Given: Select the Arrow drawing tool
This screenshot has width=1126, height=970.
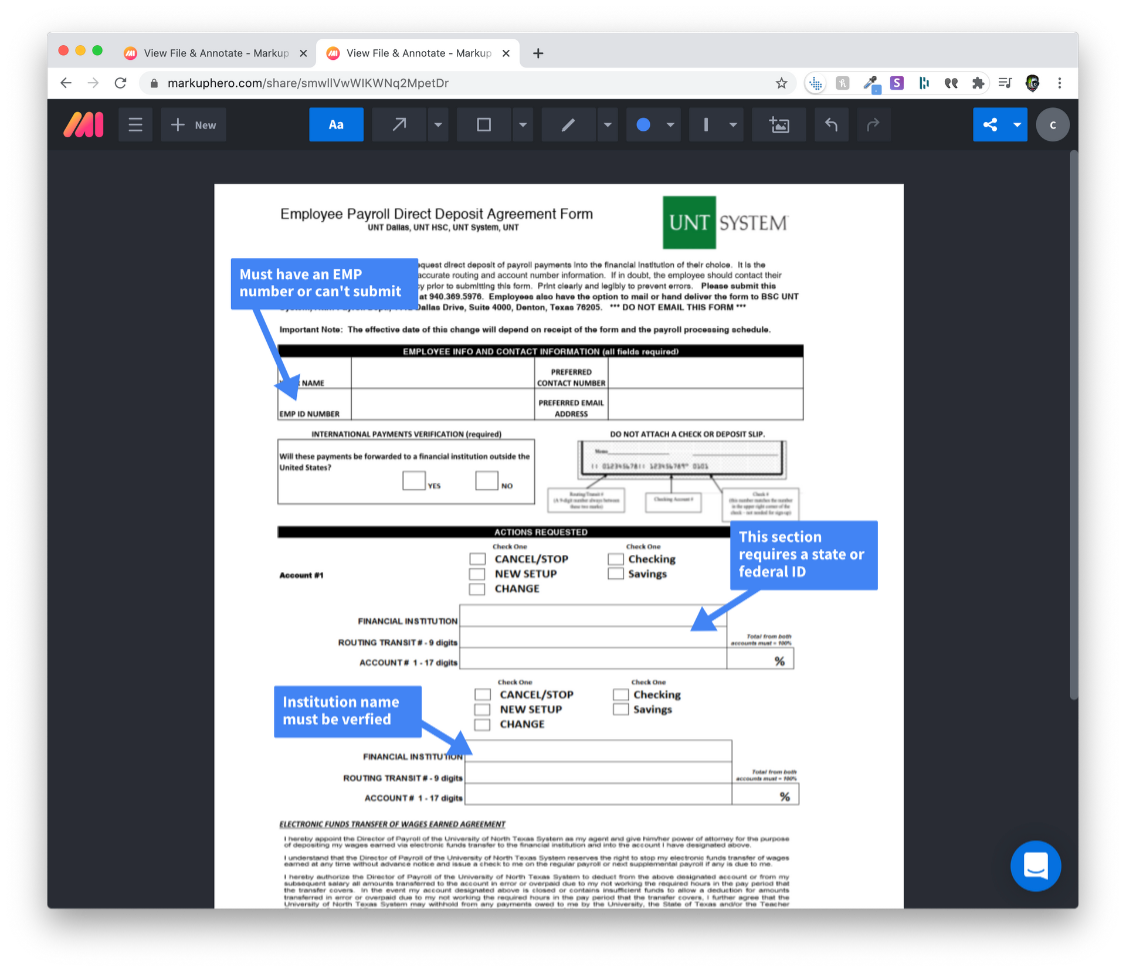Looking at the screenshot, I should [x=399, y=125].
